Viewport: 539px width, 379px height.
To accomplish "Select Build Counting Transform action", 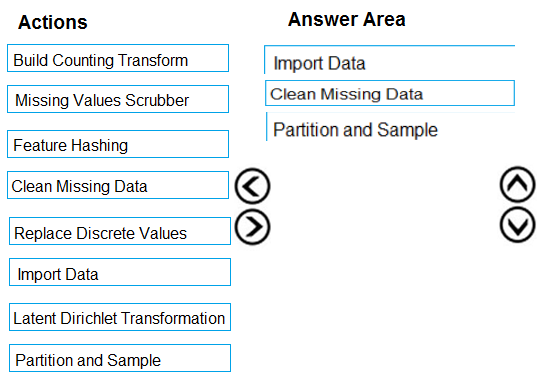I will coord(118,58).
